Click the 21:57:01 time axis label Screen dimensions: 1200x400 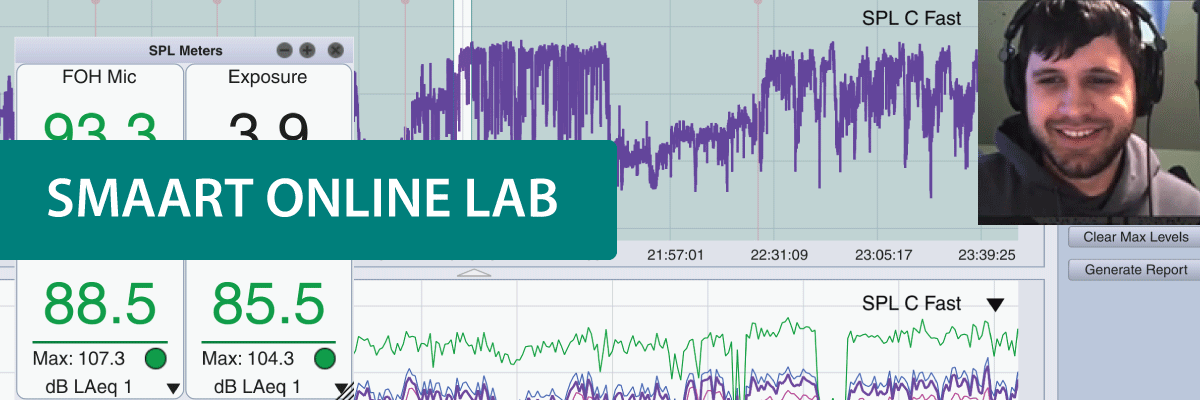click(675, 254)
